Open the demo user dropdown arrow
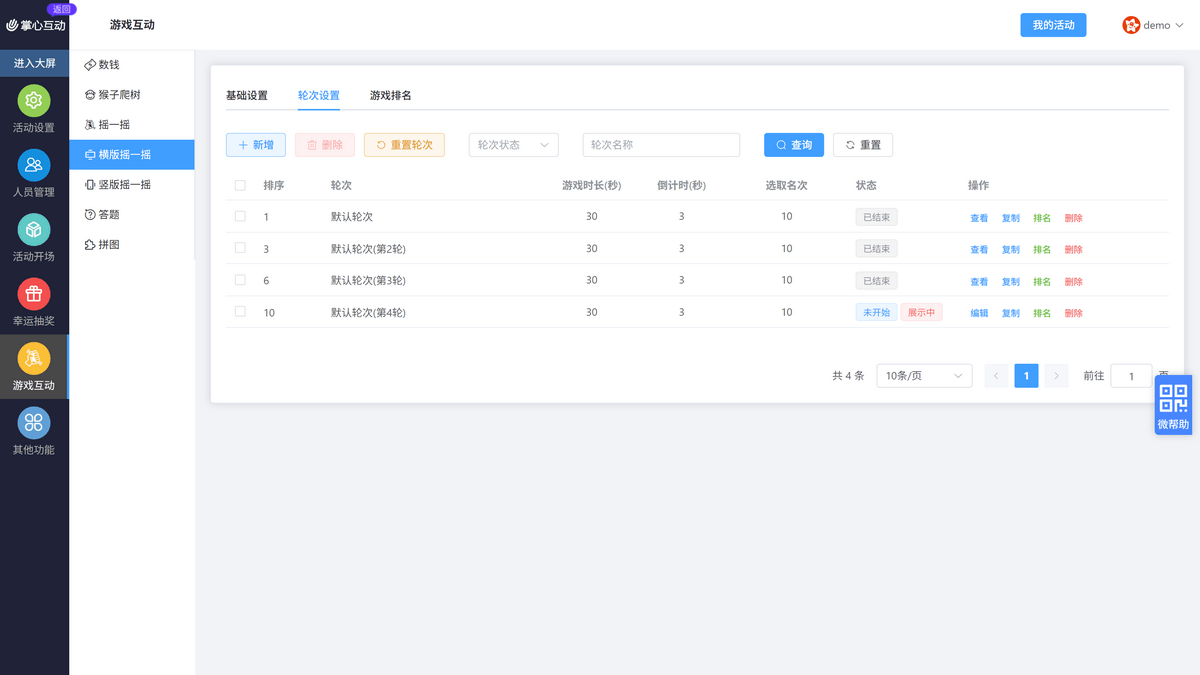Screen dimensions: 1200x675 [1178, 26]
